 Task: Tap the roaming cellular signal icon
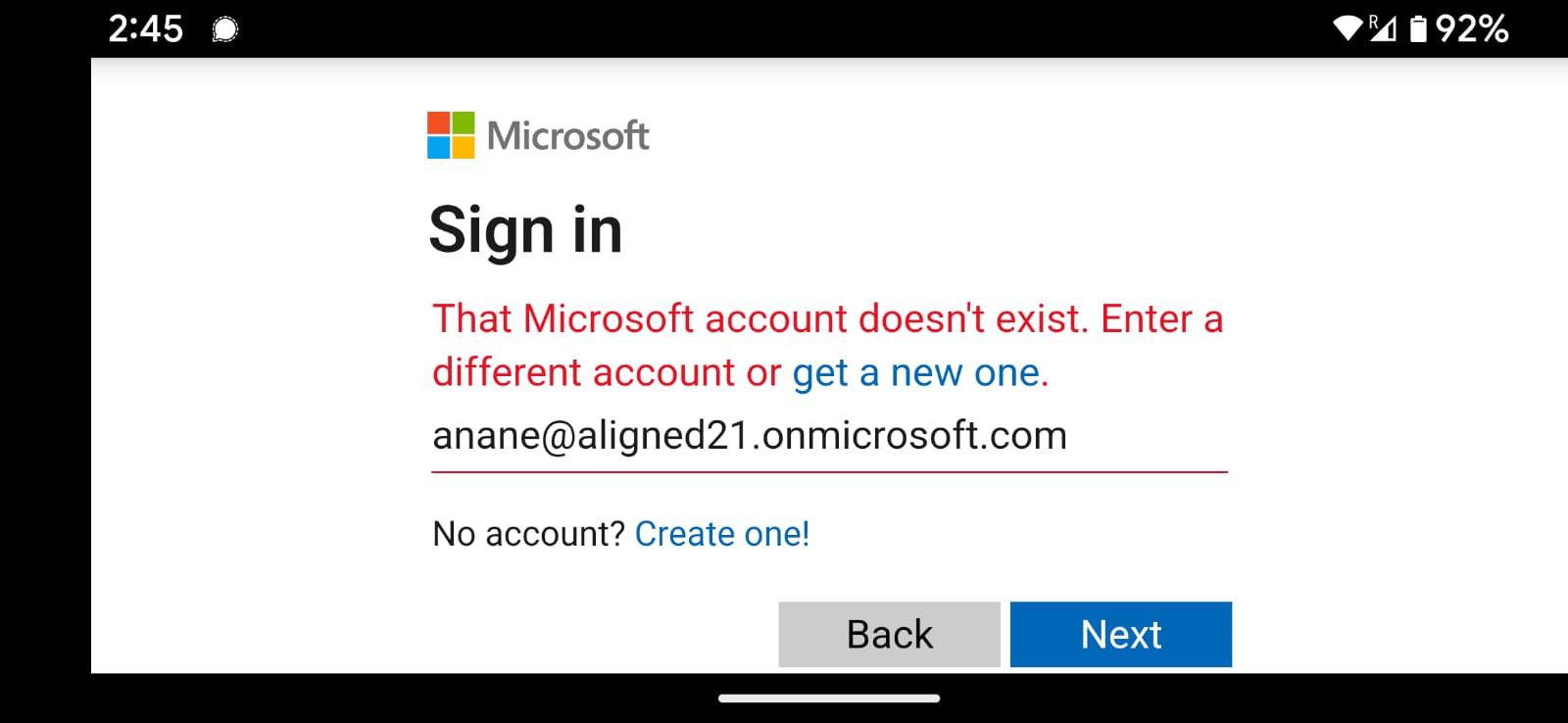pyautogui.click(x=1382, y=28)
